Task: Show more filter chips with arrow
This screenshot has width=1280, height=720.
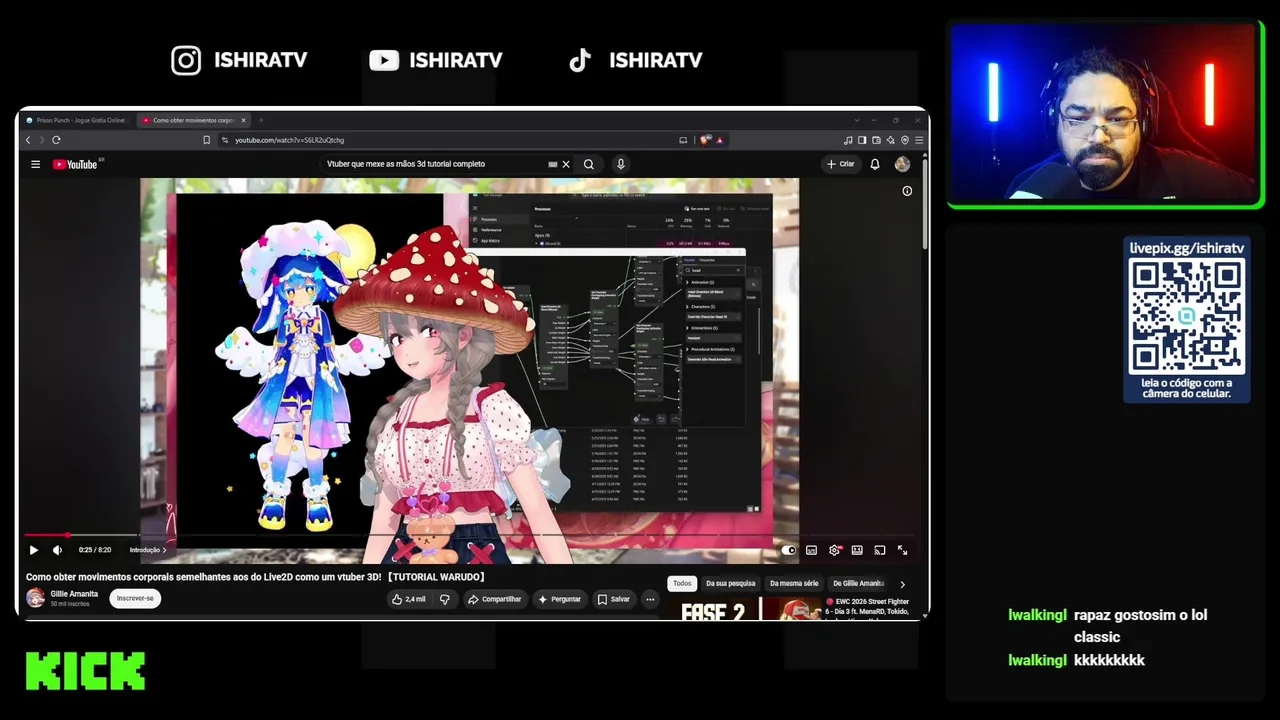Action: (902, 584)
